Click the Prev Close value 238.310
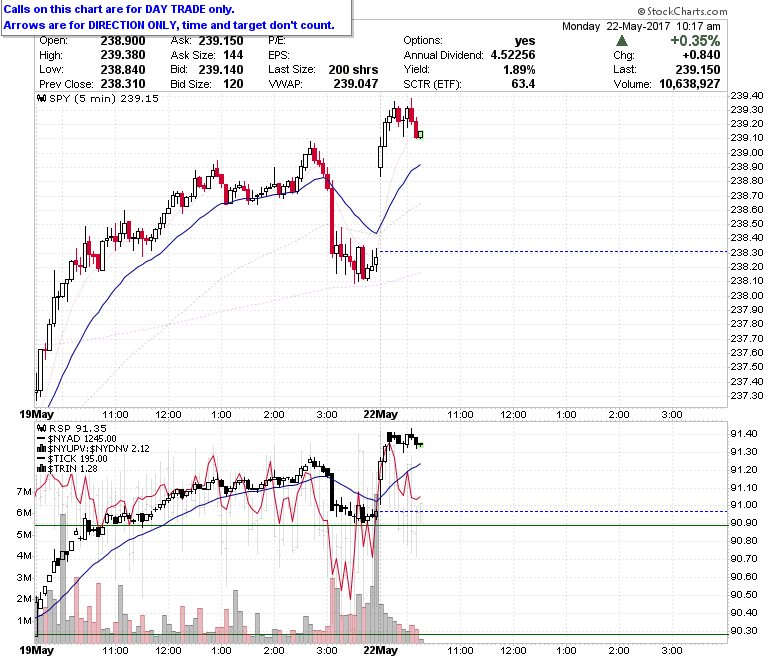This screenshot has width=780, height=659. coord(123,84)
